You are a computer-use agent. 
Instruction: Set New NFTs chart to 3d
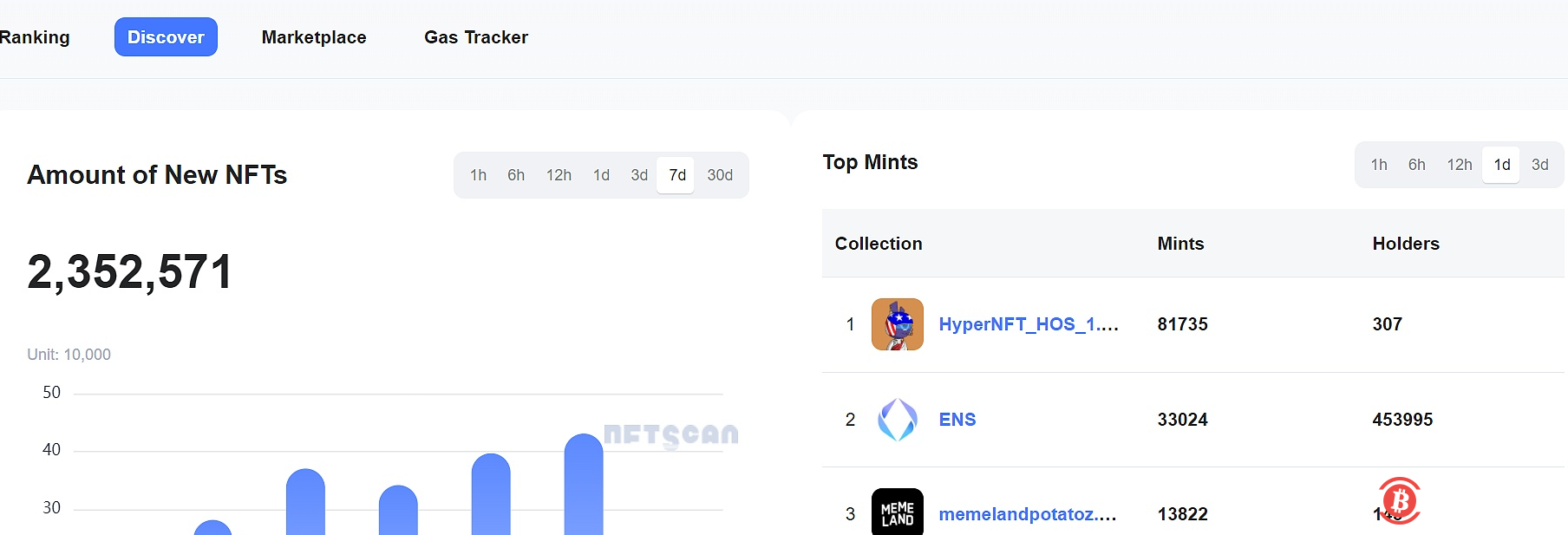tap(639, 175)
